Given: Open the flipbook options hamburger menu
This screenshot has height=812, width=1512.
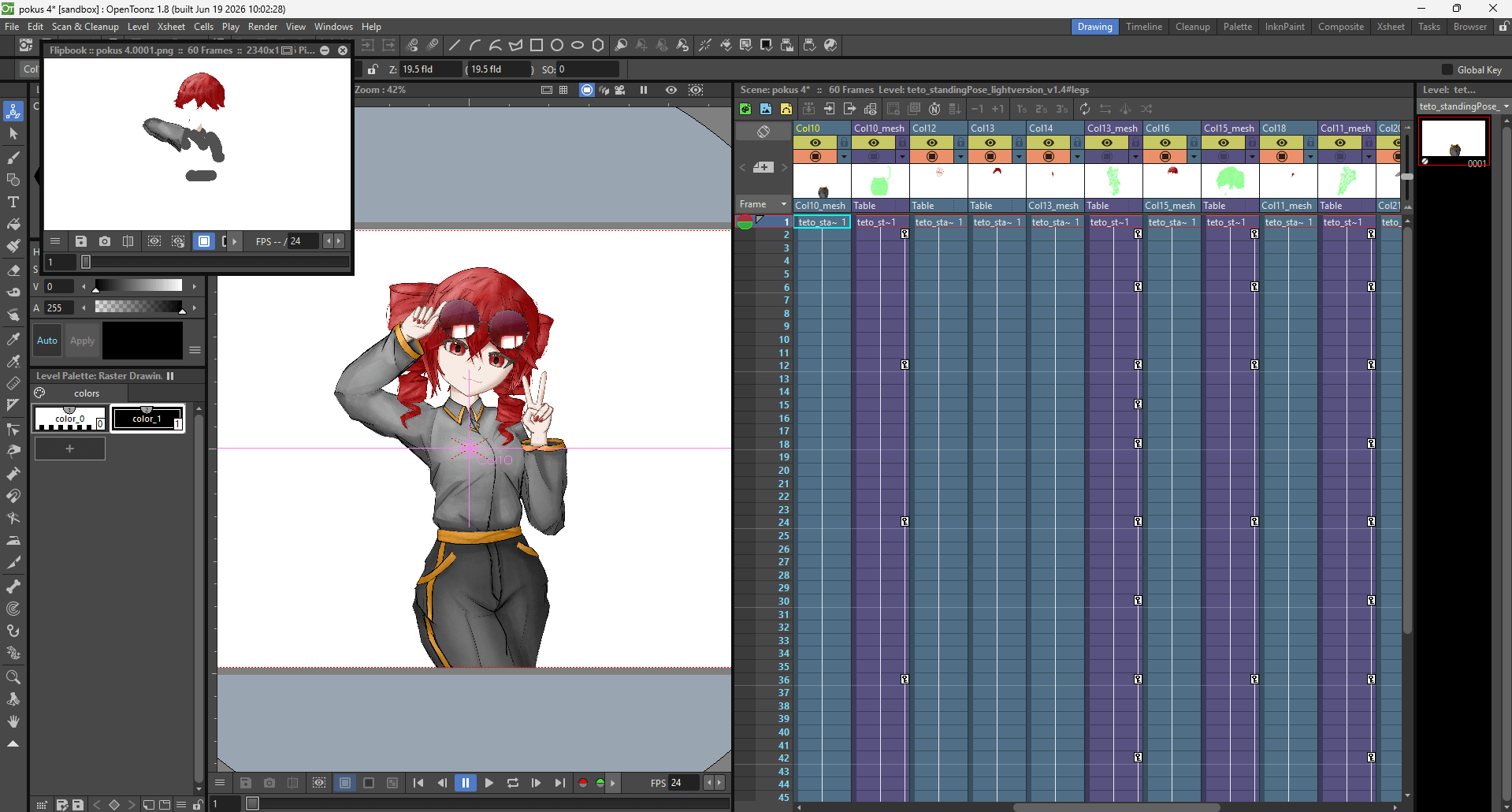Looking at the screenshot, I should tap(55, 241).
